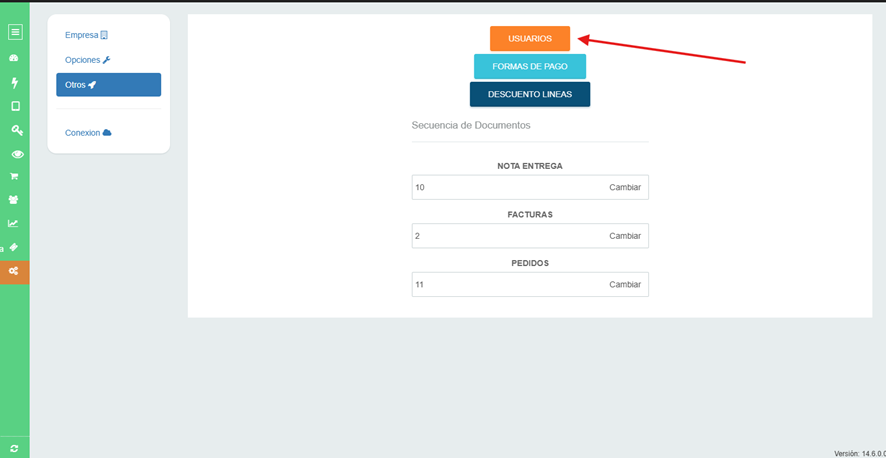The width and height of the screenshot is (886, 458).
Task: Click the PEDIDOS label
Action: pos(530,263)
